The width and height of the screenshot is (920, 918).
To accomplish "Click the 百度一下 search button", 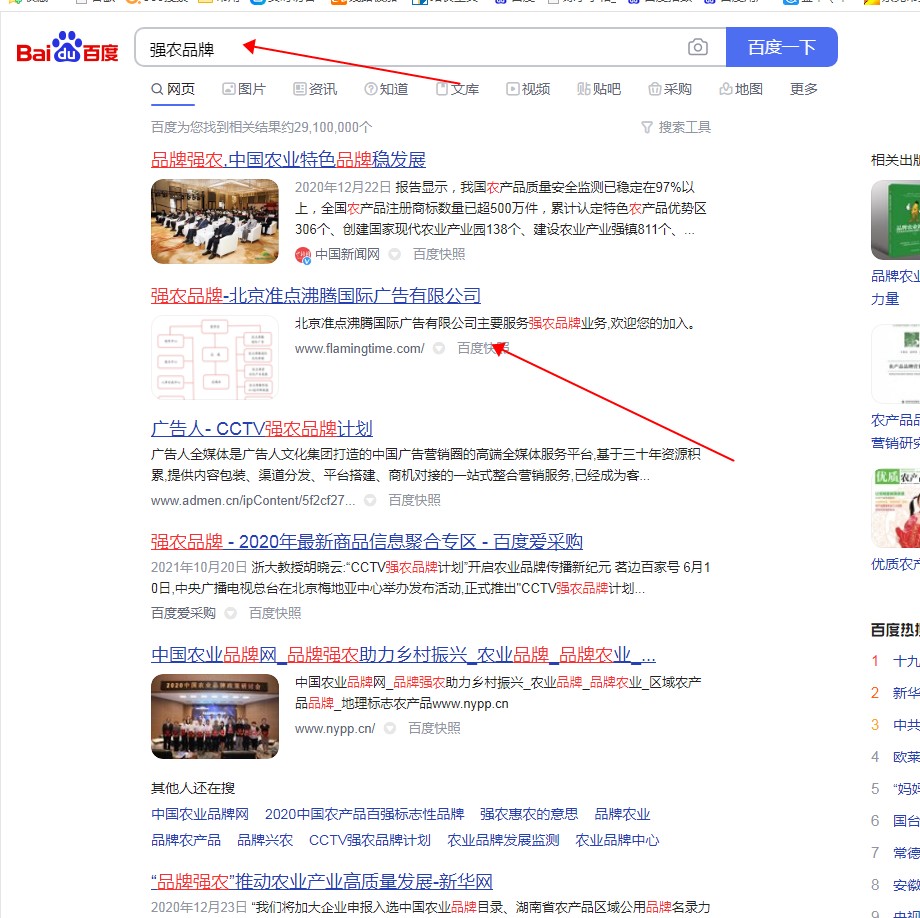I will click(782, 47).
